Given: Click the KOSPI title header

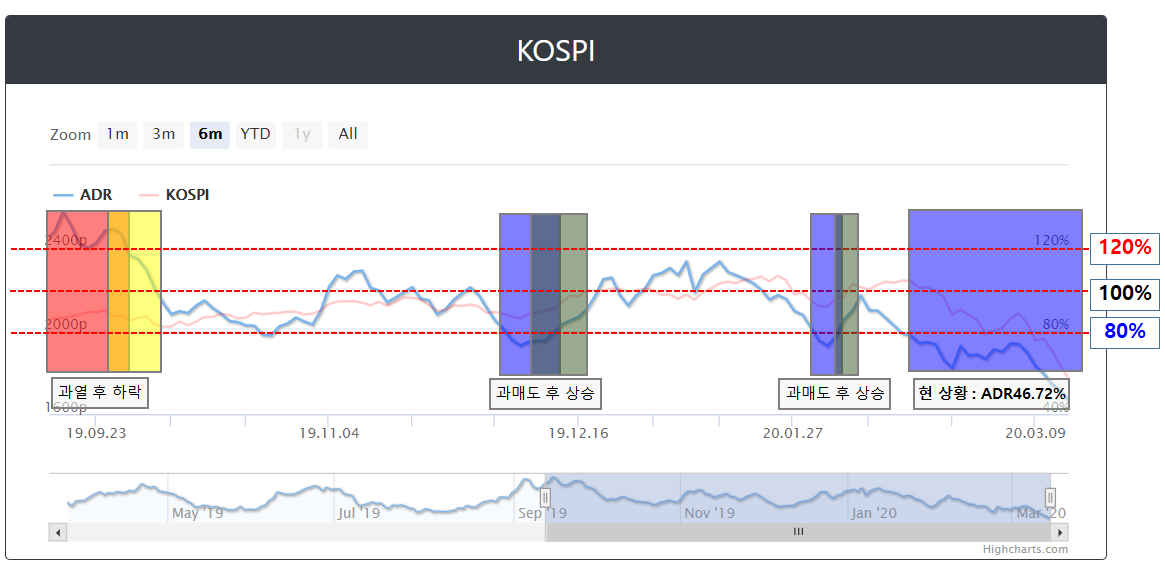Looking at the screenshot, I should 556,51.
